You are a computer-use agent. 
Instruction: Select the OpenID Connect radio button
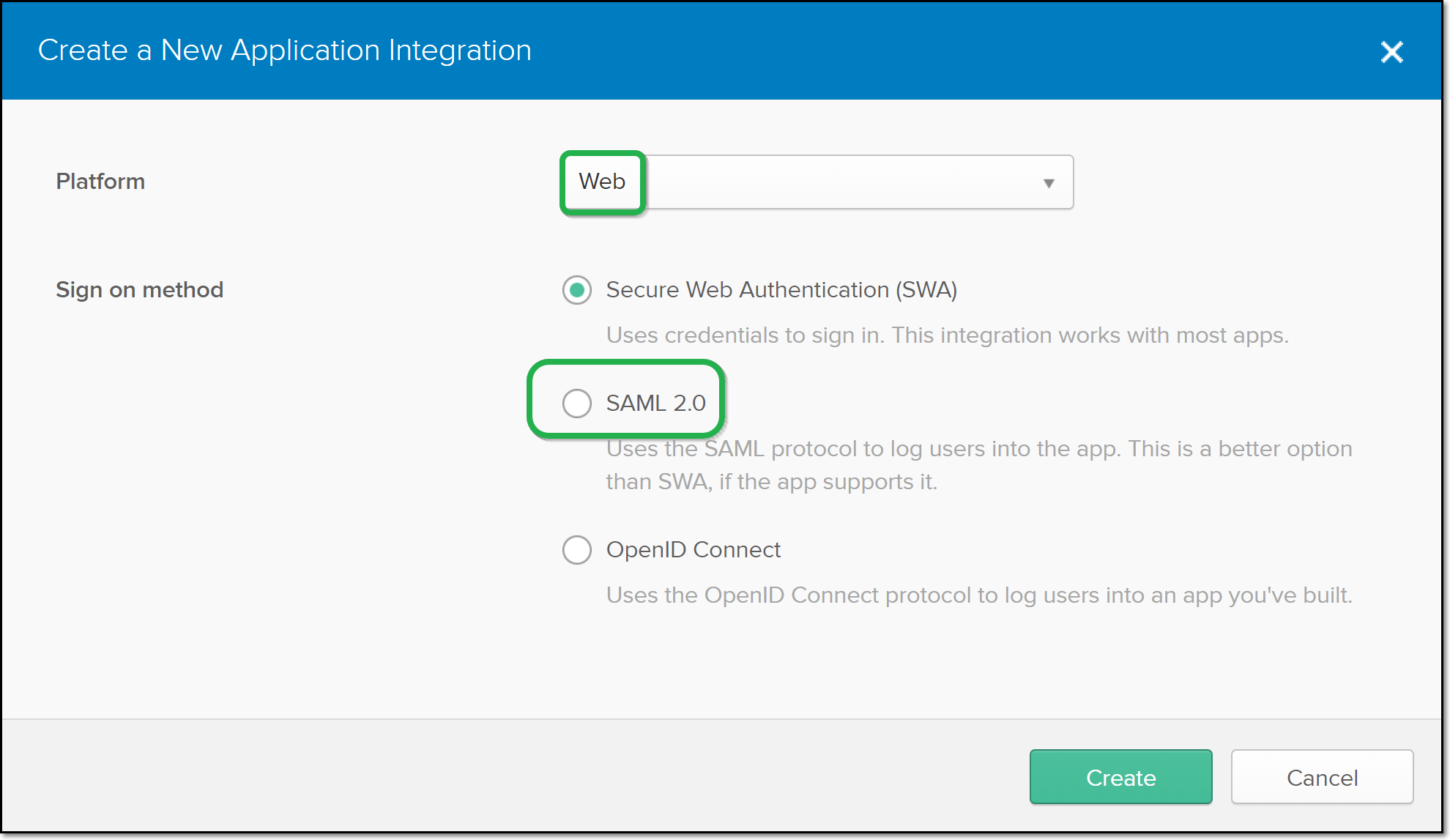[x=577, y=549]
